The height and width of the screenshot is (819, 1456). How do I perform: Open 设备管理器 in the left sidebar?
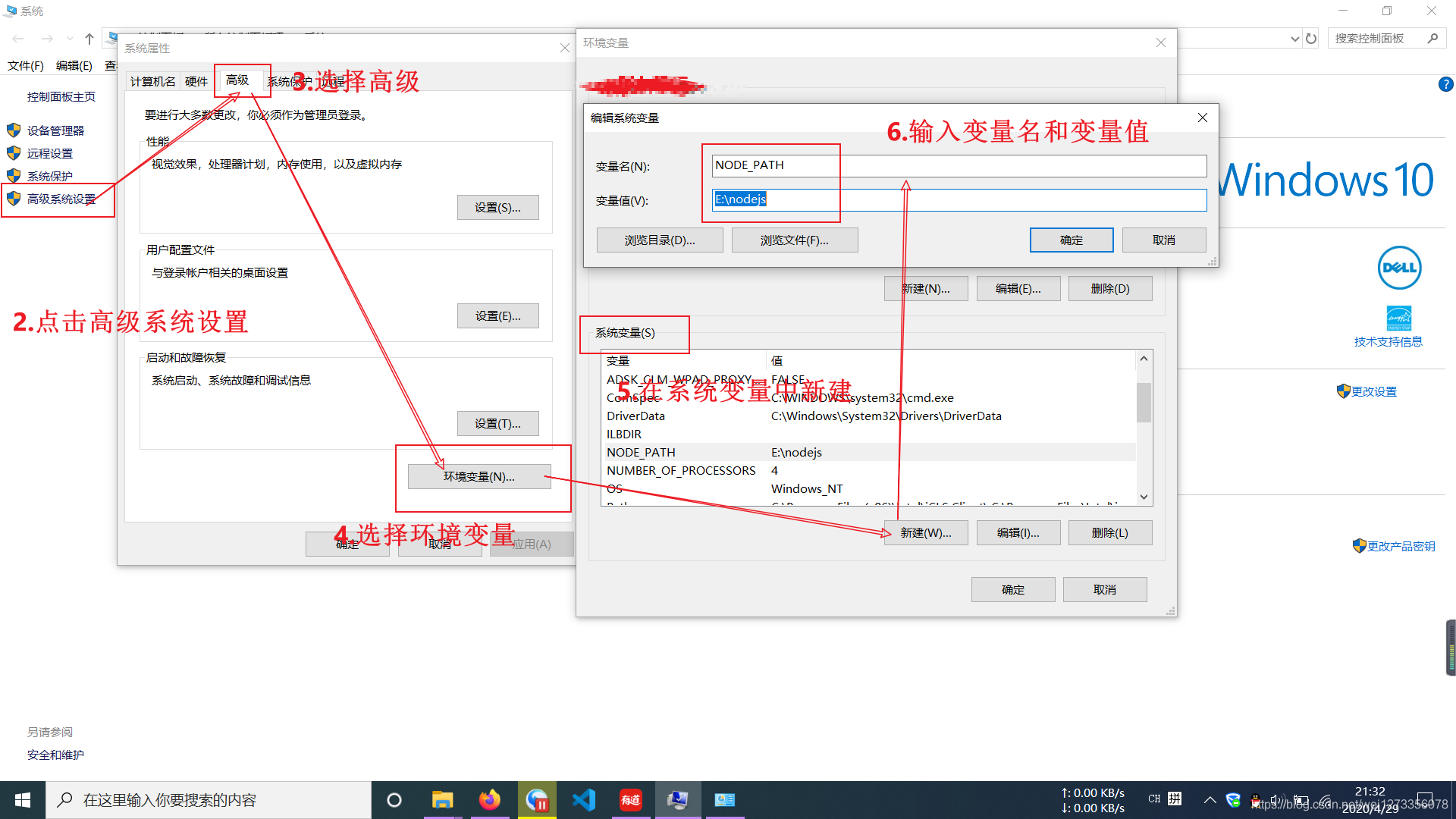pos(55,130)
